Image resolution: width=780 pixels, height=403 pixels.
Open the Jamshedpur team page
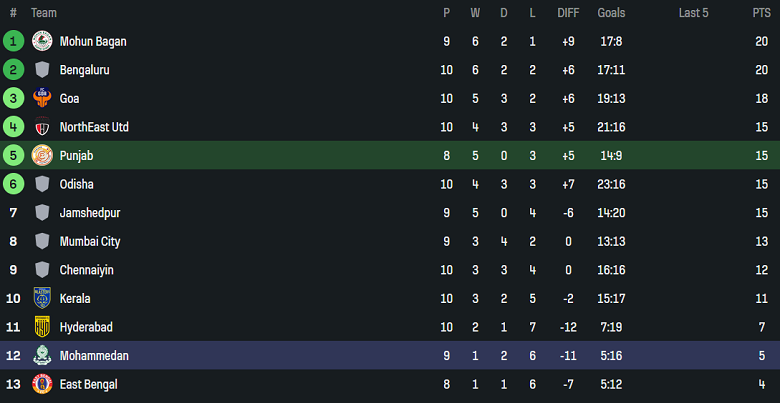point(90,213)
